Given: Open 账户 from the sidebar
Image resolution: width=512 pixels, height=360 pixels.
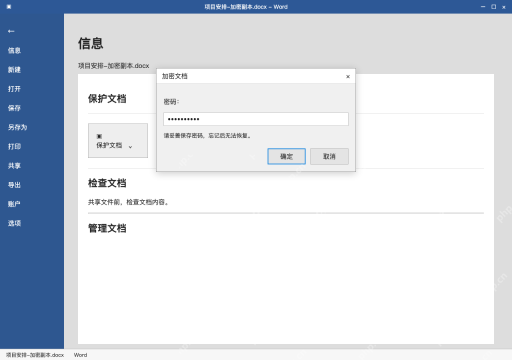Looking at the screenshot, I should 14,204.
